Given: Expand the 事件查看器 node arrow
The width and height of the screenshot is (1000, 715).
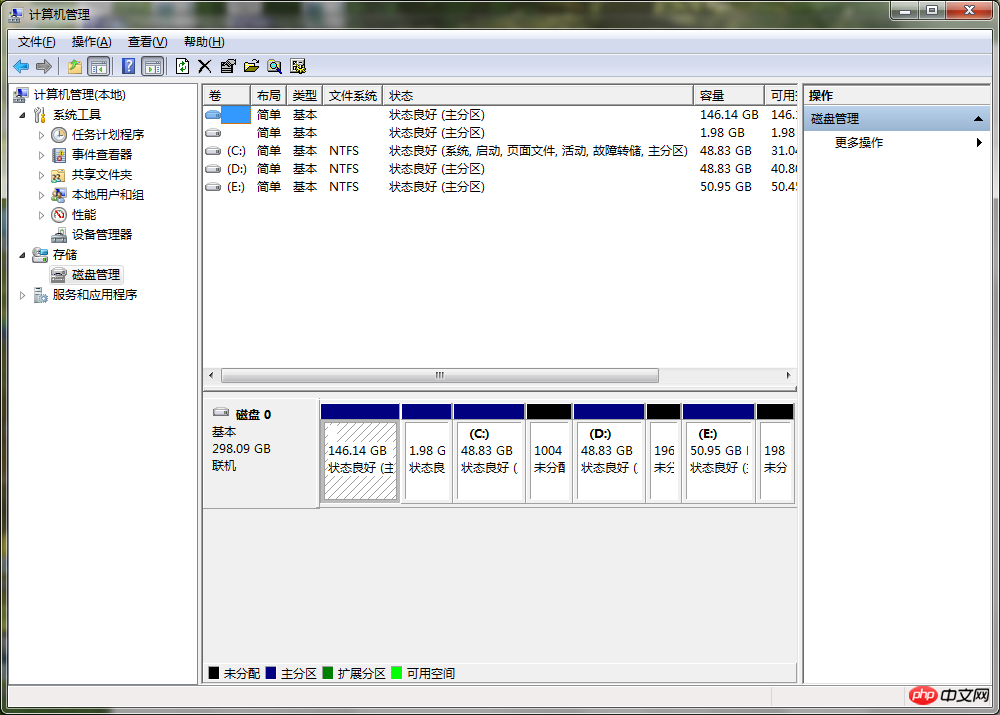Looking at the screenshot, I should pos(41,155).
